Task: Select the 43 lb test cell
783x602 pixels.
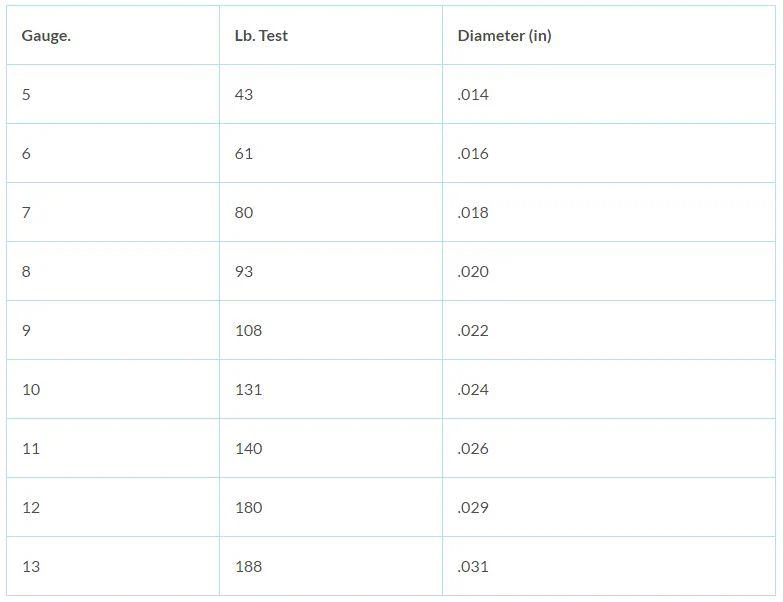Action: [x=244, y=95]
